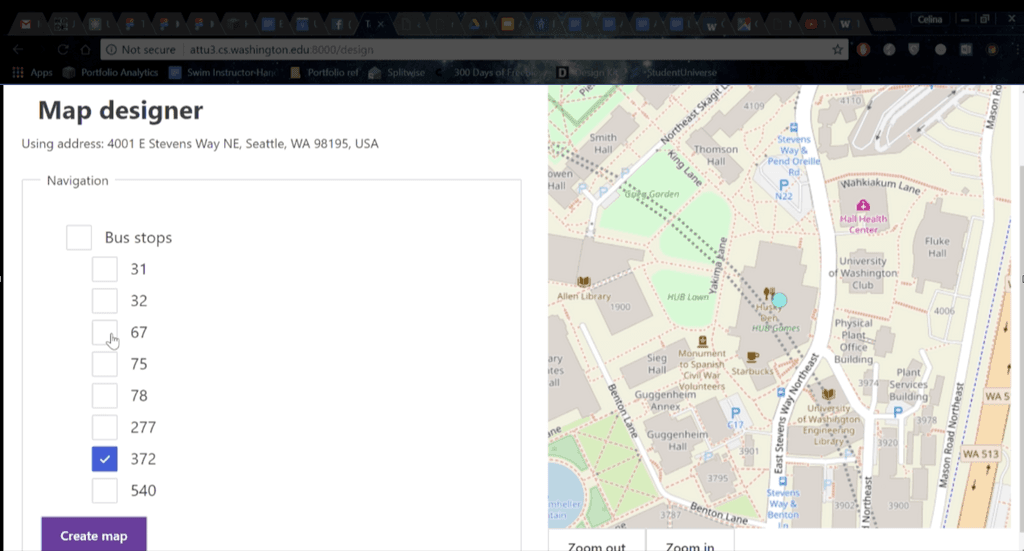Viewport: 1024px width, 551px height.
Task: Click the Starbucks coffee cup icon
Action: 752,356
